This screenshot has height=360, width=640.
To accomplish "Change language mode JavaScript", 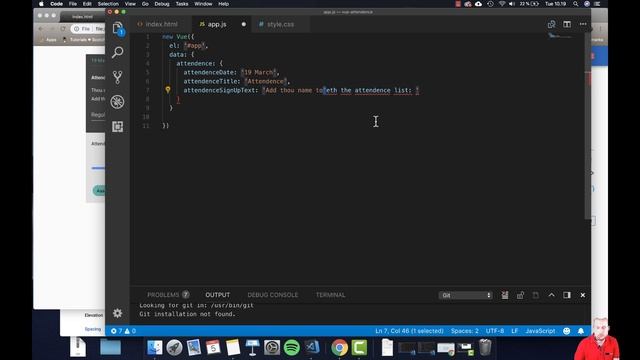I will click(x=540, y=331).
